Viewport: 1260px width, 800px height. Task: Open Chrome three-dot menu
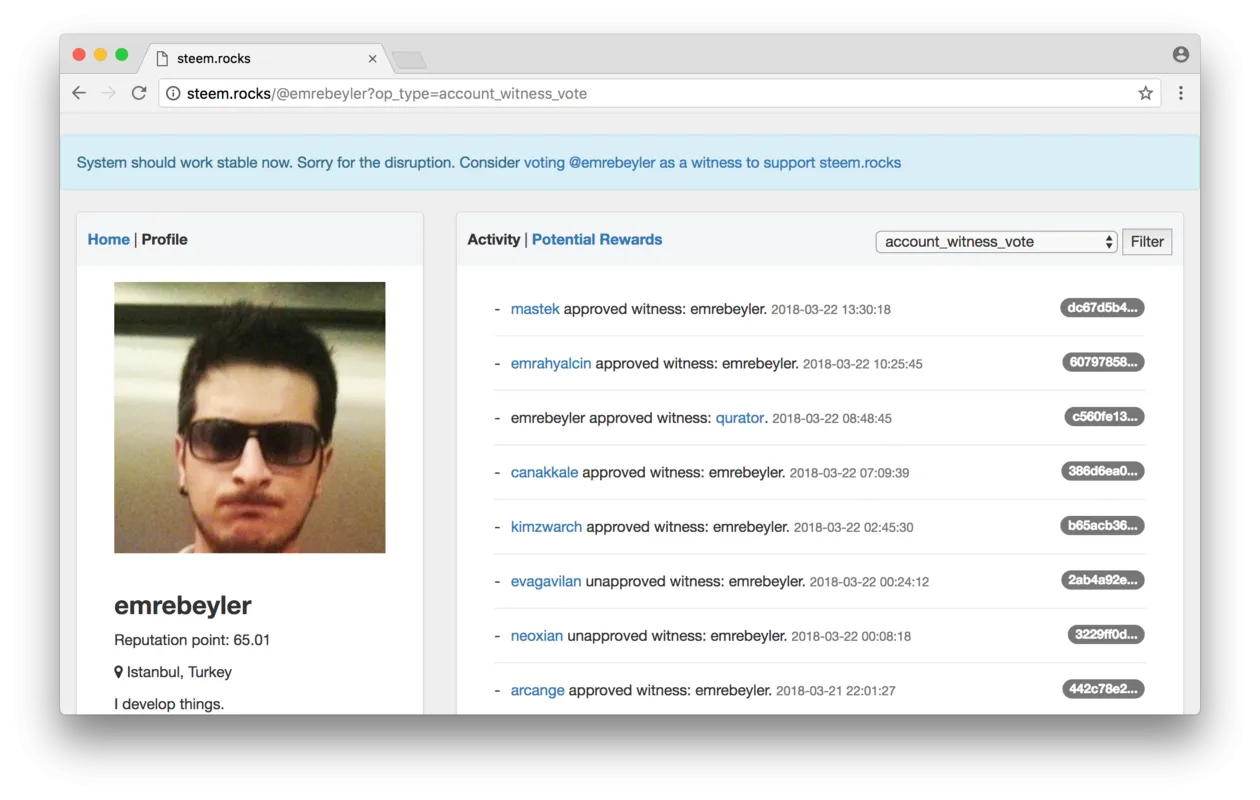click(1181, 93)
